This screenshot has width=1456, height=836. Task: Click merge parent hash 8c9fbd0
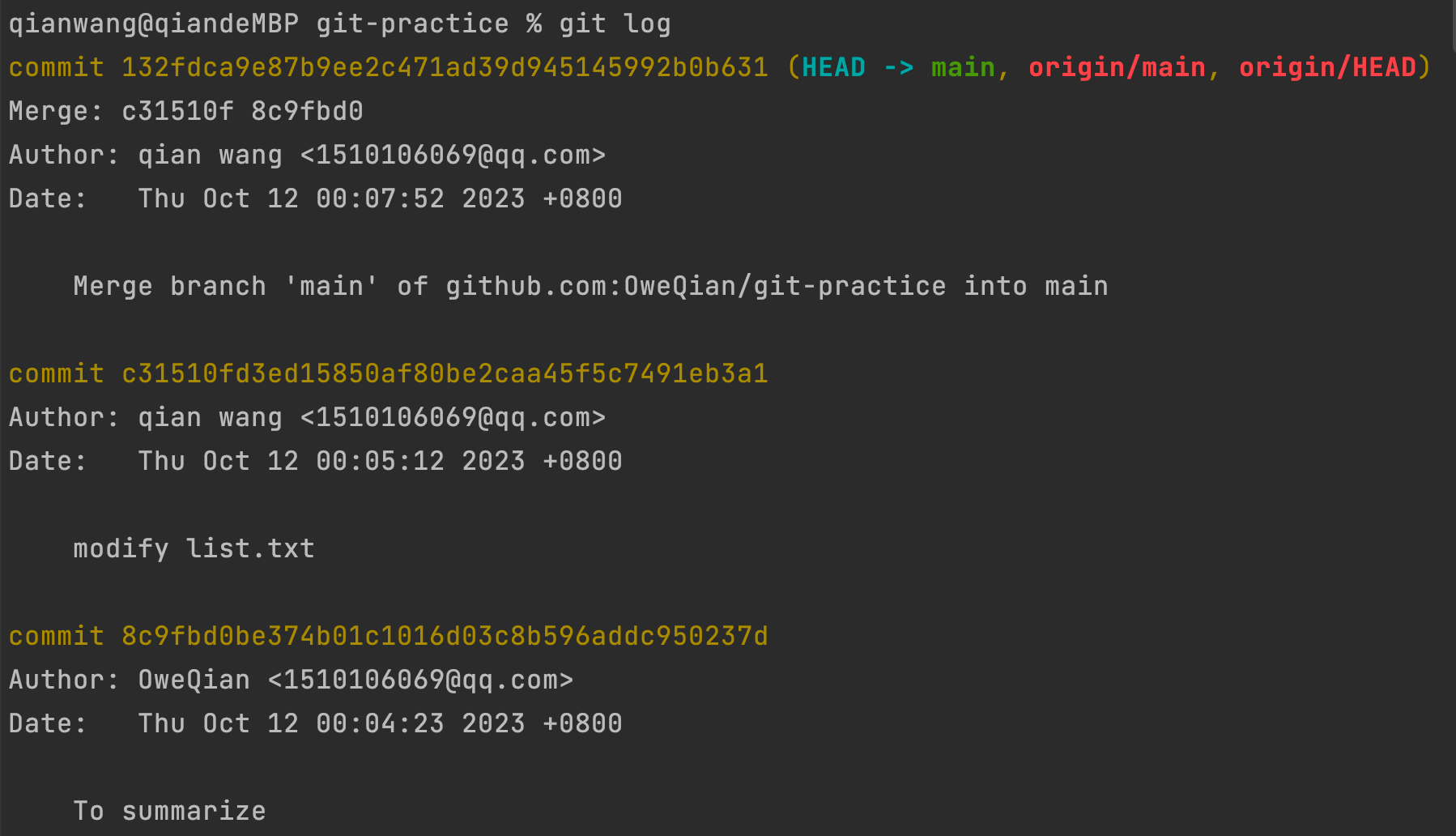[x=307, y=111]
